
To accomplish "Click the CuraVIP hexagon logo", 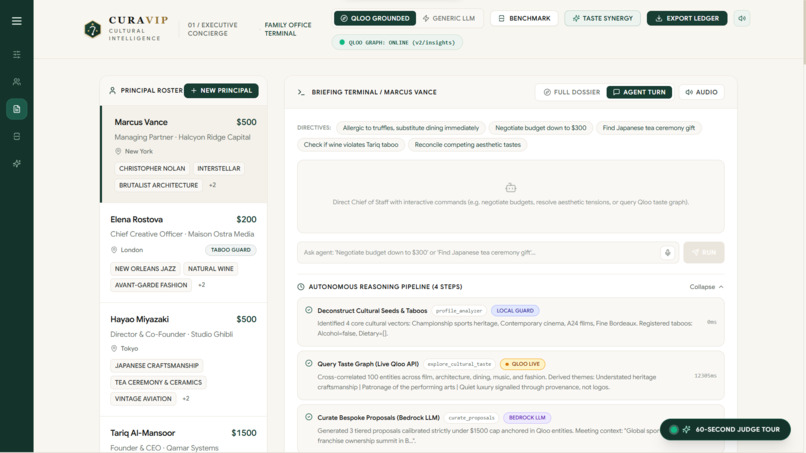I will (93, 29).
